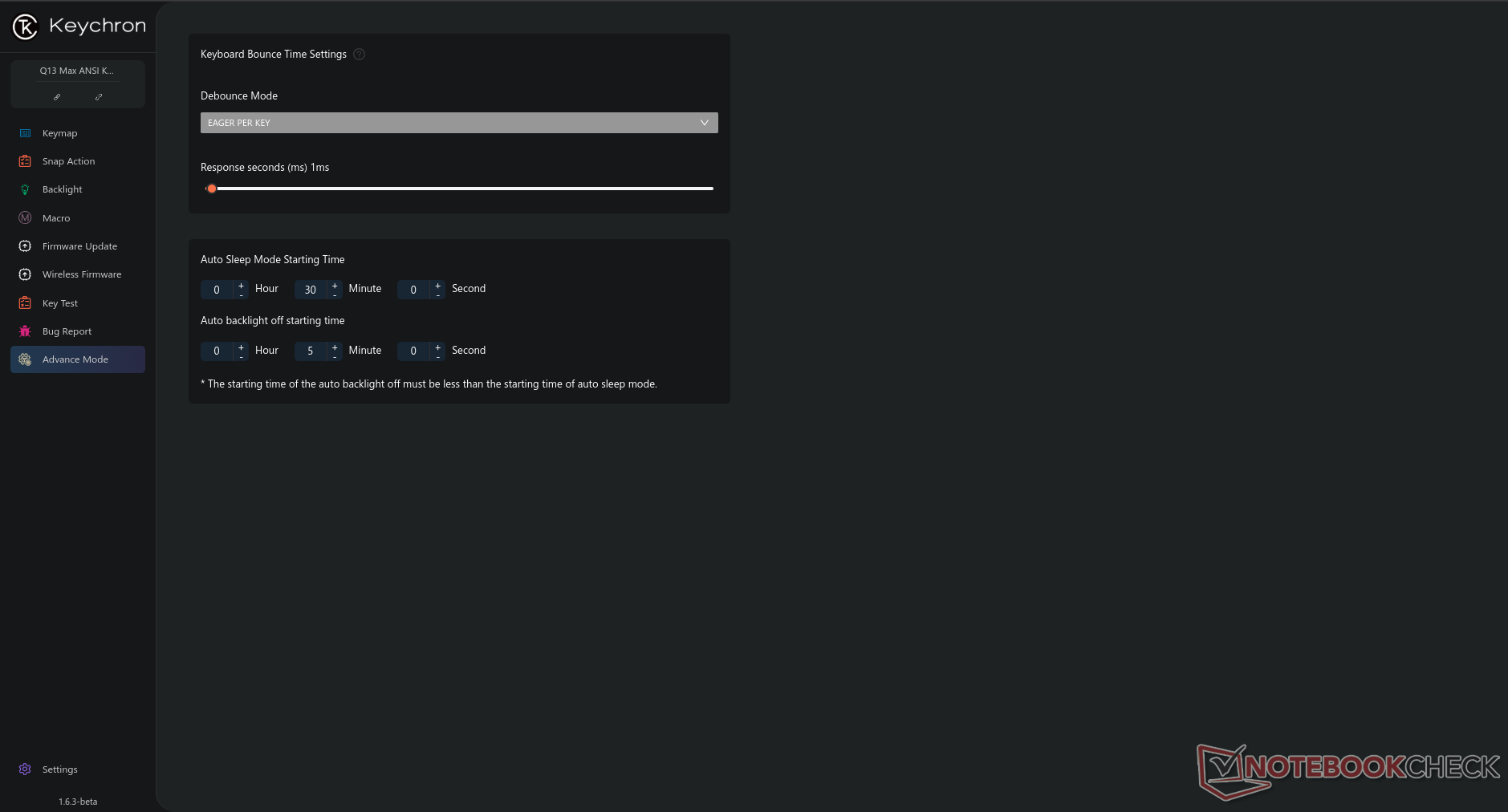Click the Keymap keyboard icon

pyautogui.click(x=25, y=133)
